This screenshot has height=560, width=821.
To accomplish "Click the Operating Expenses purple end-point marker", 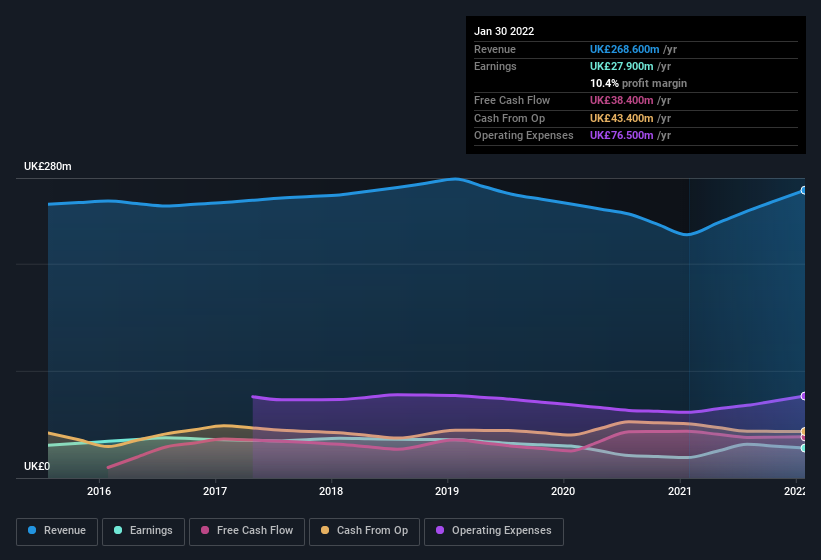I will 803,396.
